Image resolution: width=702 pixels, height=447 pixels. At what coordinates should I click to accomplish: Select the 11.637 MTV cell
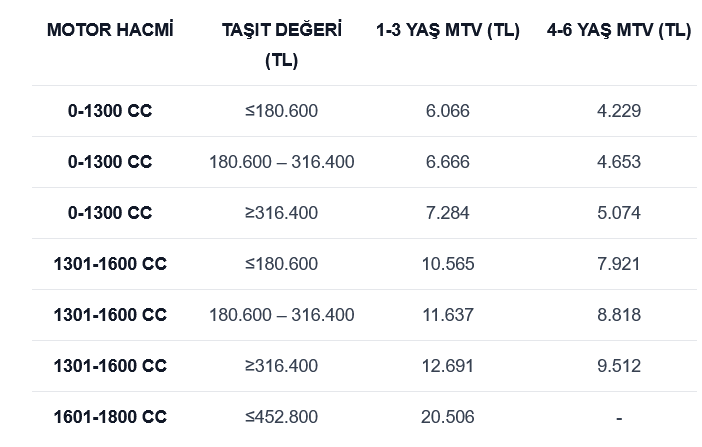coord(447,315)
